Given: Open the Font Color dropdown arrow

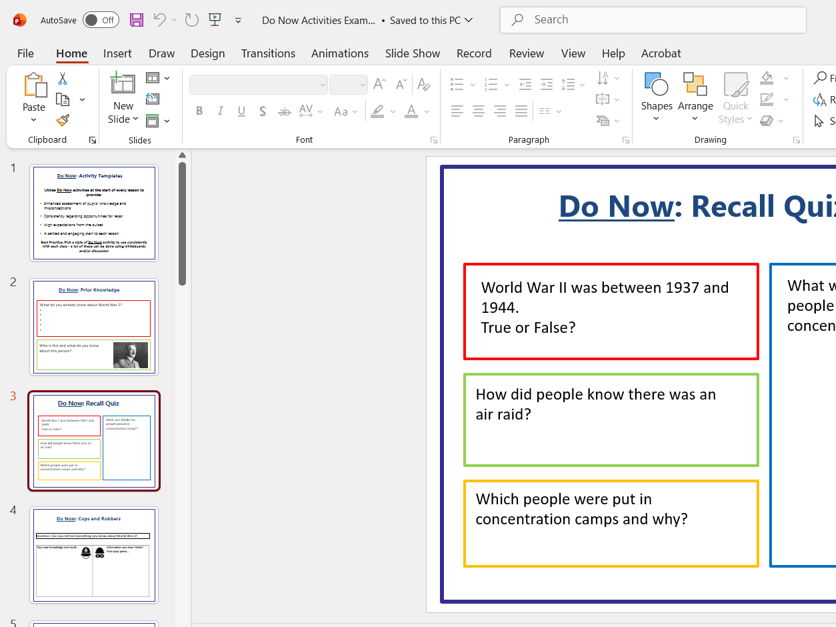Looking at the screenshot, I should (426, 111).
